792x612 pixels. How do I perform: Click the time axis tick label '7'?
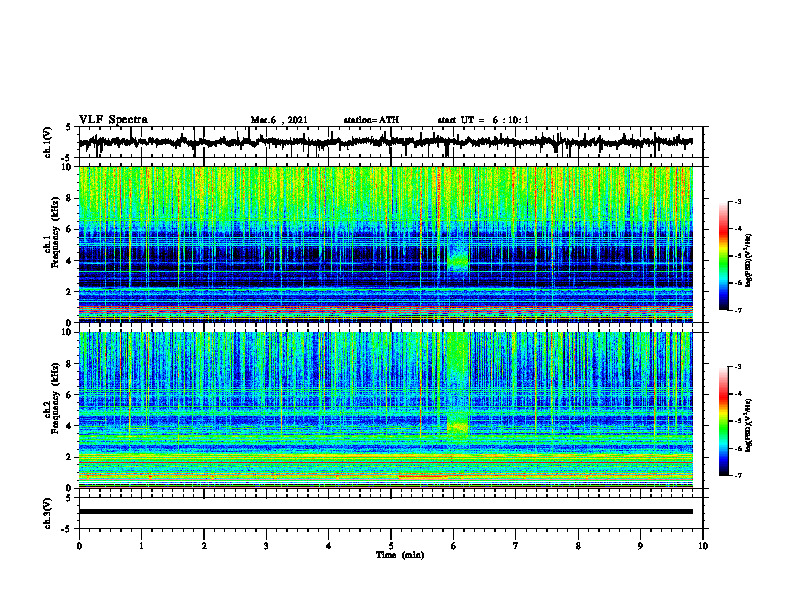pos(516,546)
